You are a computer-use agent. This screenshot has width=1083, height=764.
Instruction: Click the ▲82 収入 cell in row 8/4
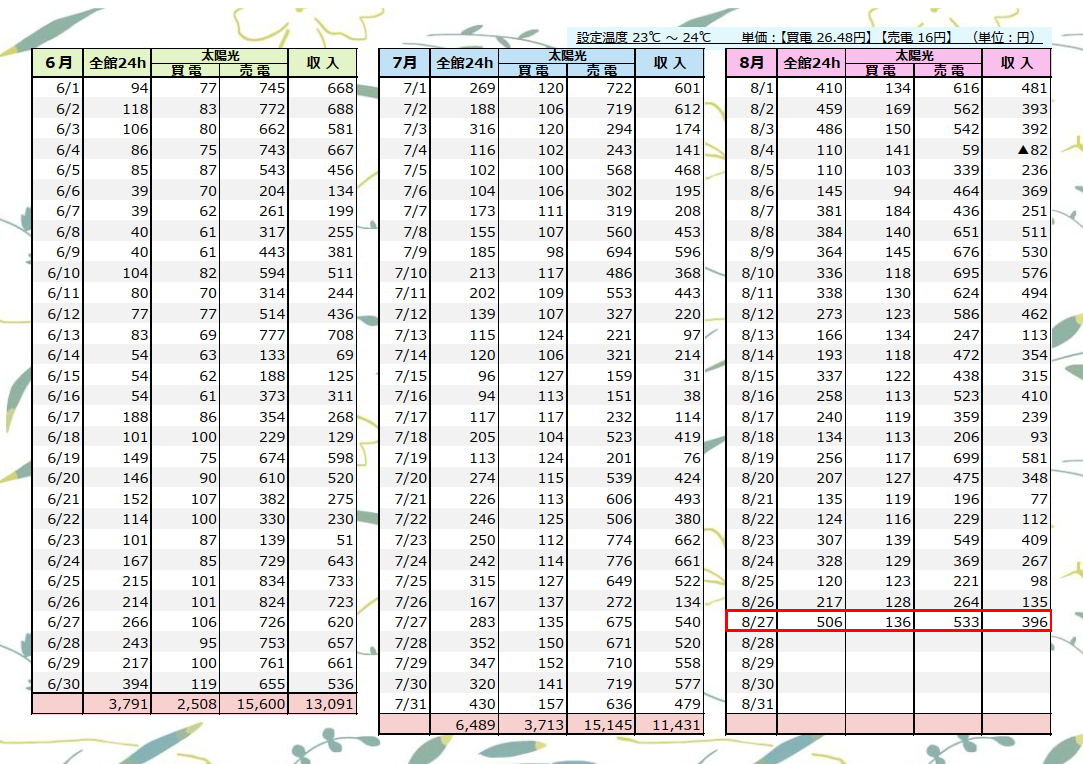[1017, 150]
